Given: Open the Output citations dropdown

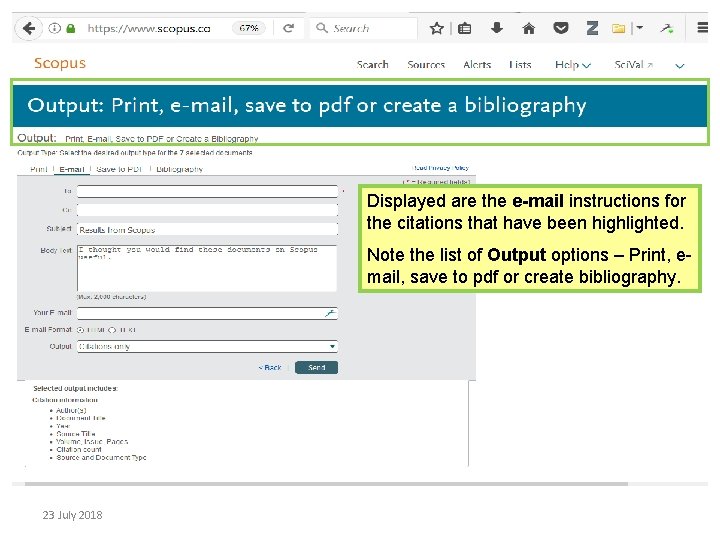Looking at the screenshot, I should pyautogui.click(x=208, y=346).
